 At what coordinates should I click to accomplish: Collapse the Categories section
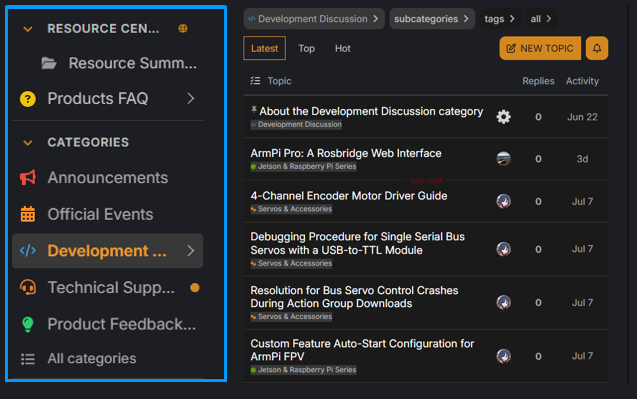(28, 143)
